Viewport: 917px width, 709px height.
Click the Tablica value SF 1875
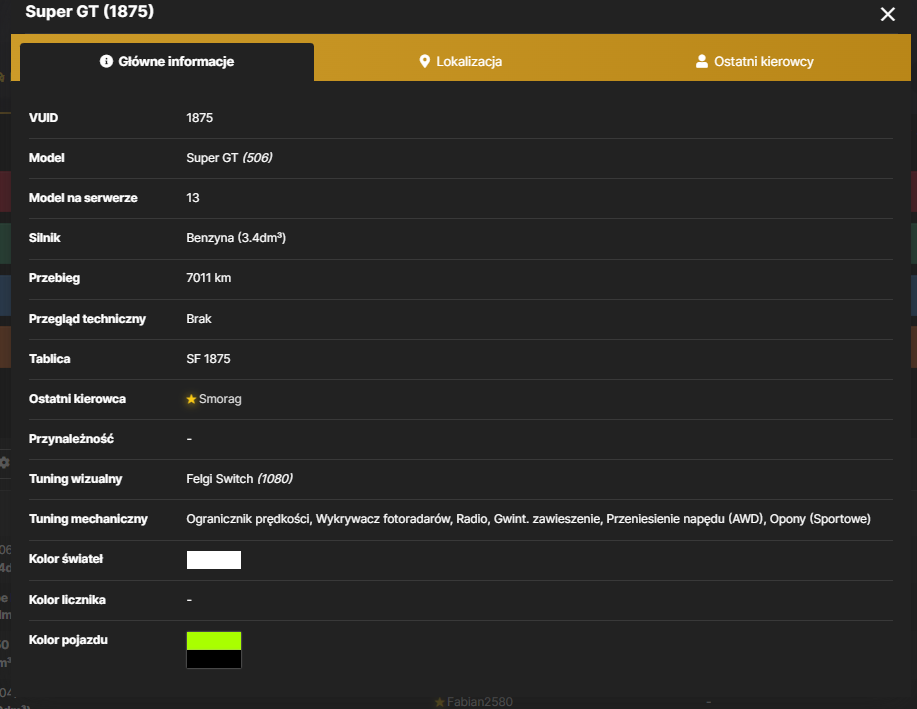point(208,359)
